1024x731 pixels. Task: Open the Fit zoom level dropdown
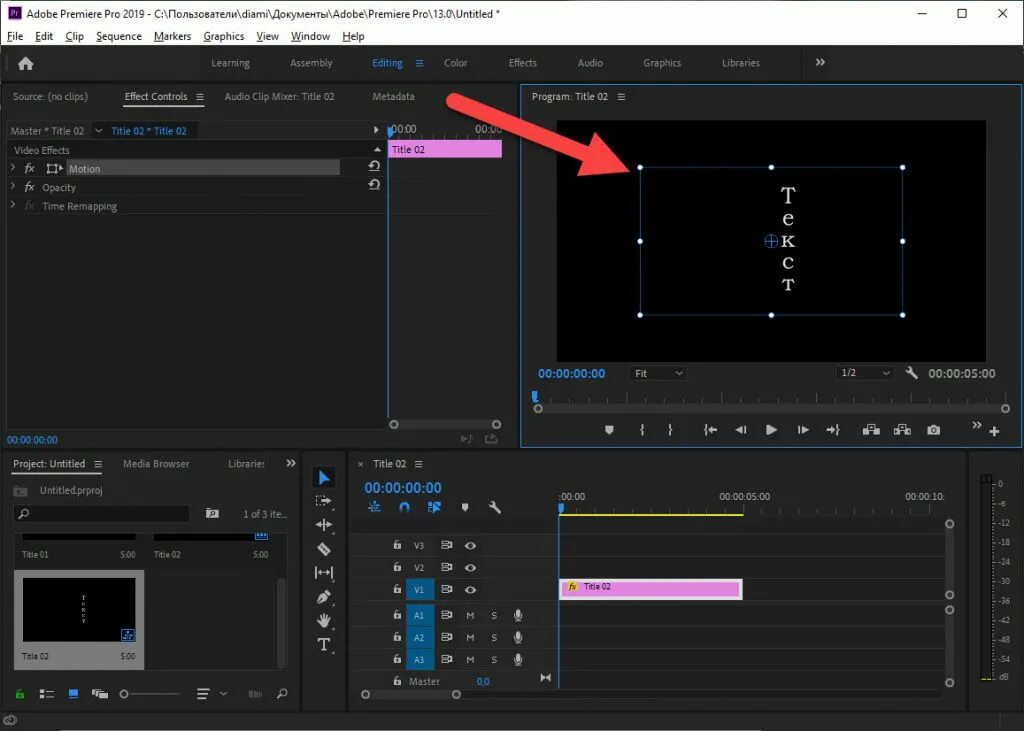[x=657, y=373]
